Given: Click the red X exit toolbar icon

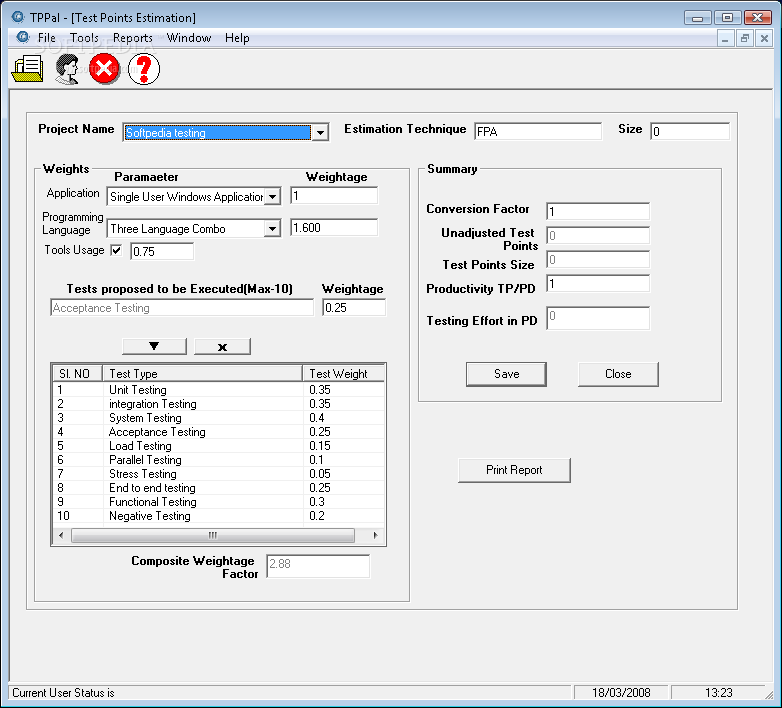Looking at the screenshot, I should point(104,68).
